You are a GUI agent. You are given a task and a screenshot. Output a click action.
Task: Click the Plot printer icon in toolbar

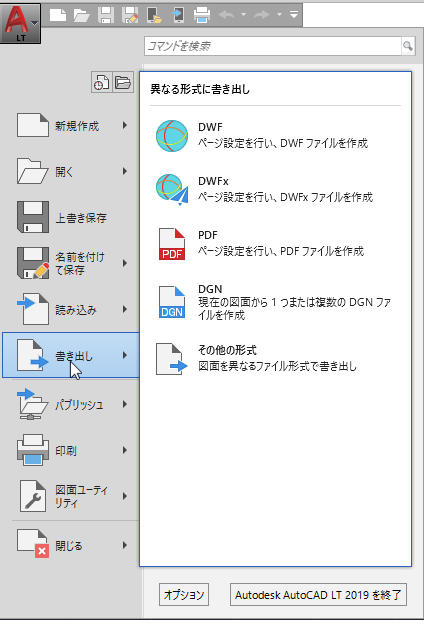pos(202,15)
